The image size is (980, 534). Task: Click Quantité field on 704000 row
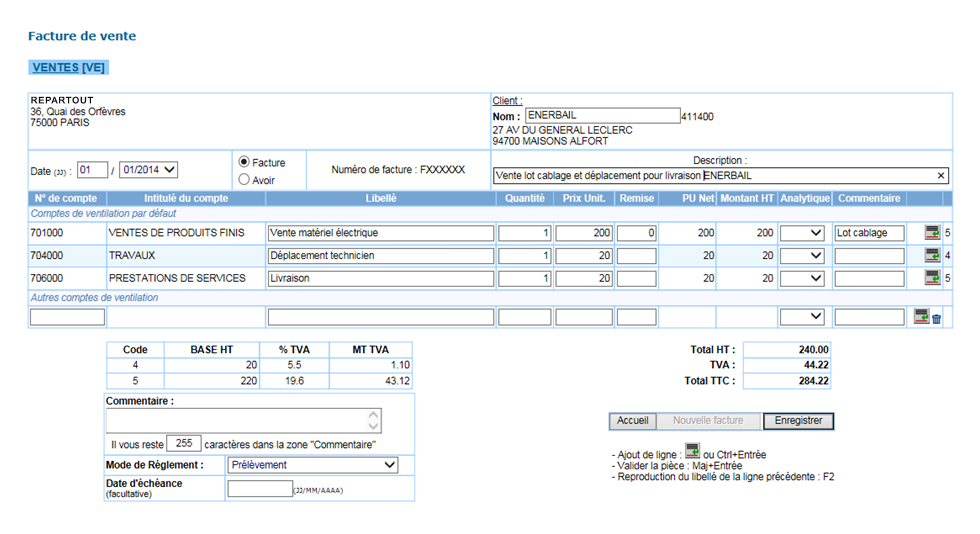524,255
